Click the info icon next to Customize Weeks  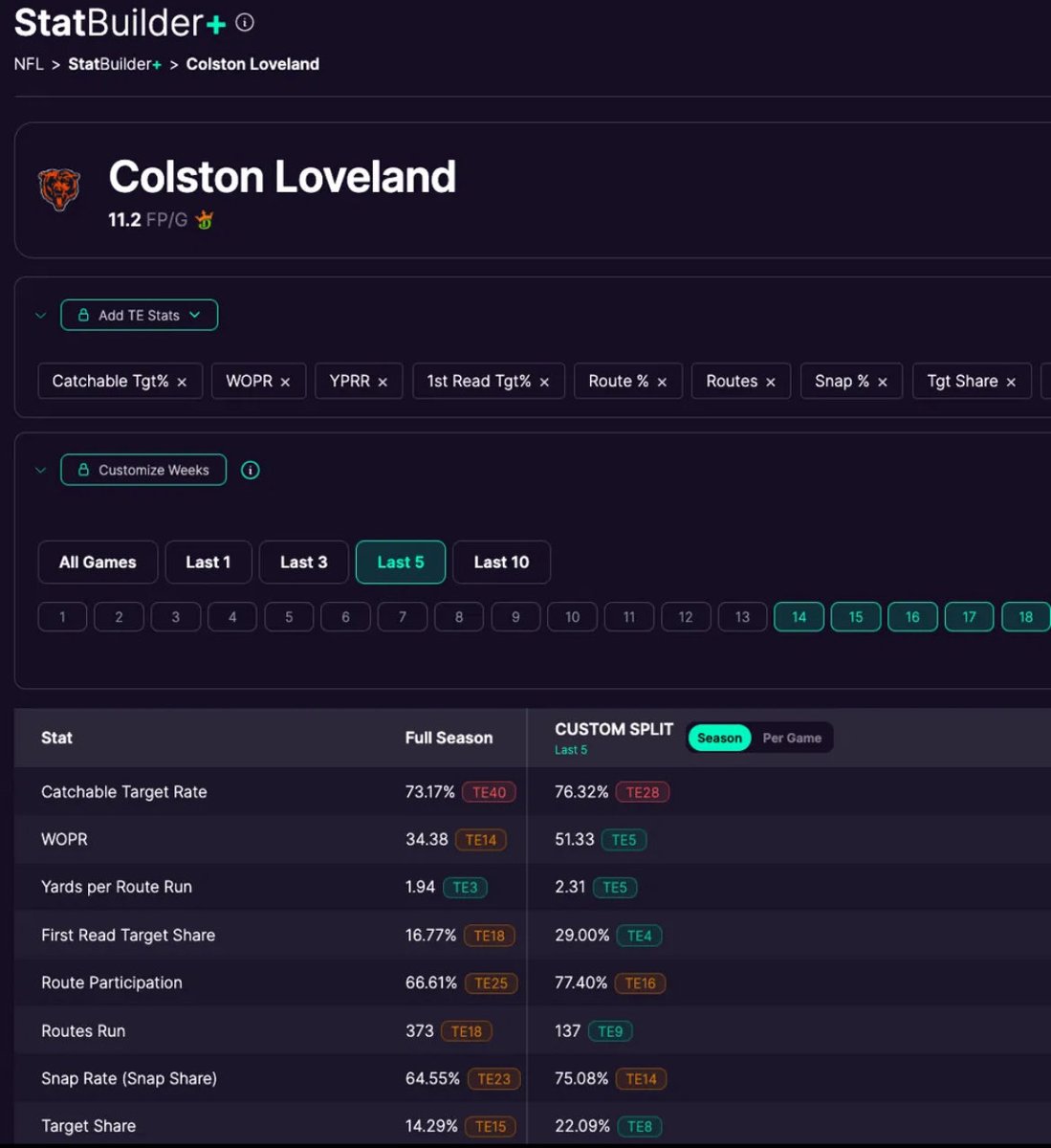pos(251,470)
